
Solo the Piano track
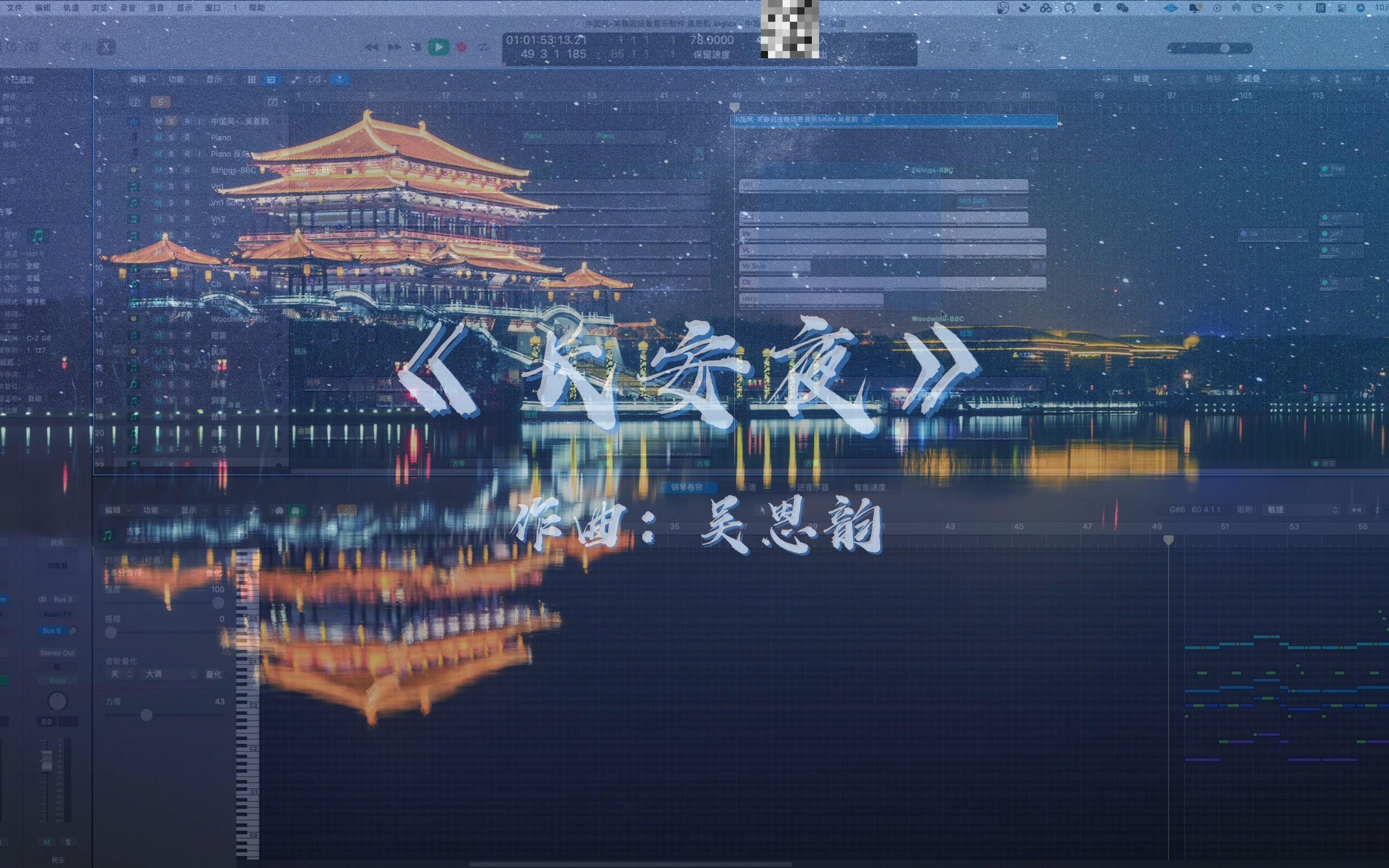click(x=171, y=138)
